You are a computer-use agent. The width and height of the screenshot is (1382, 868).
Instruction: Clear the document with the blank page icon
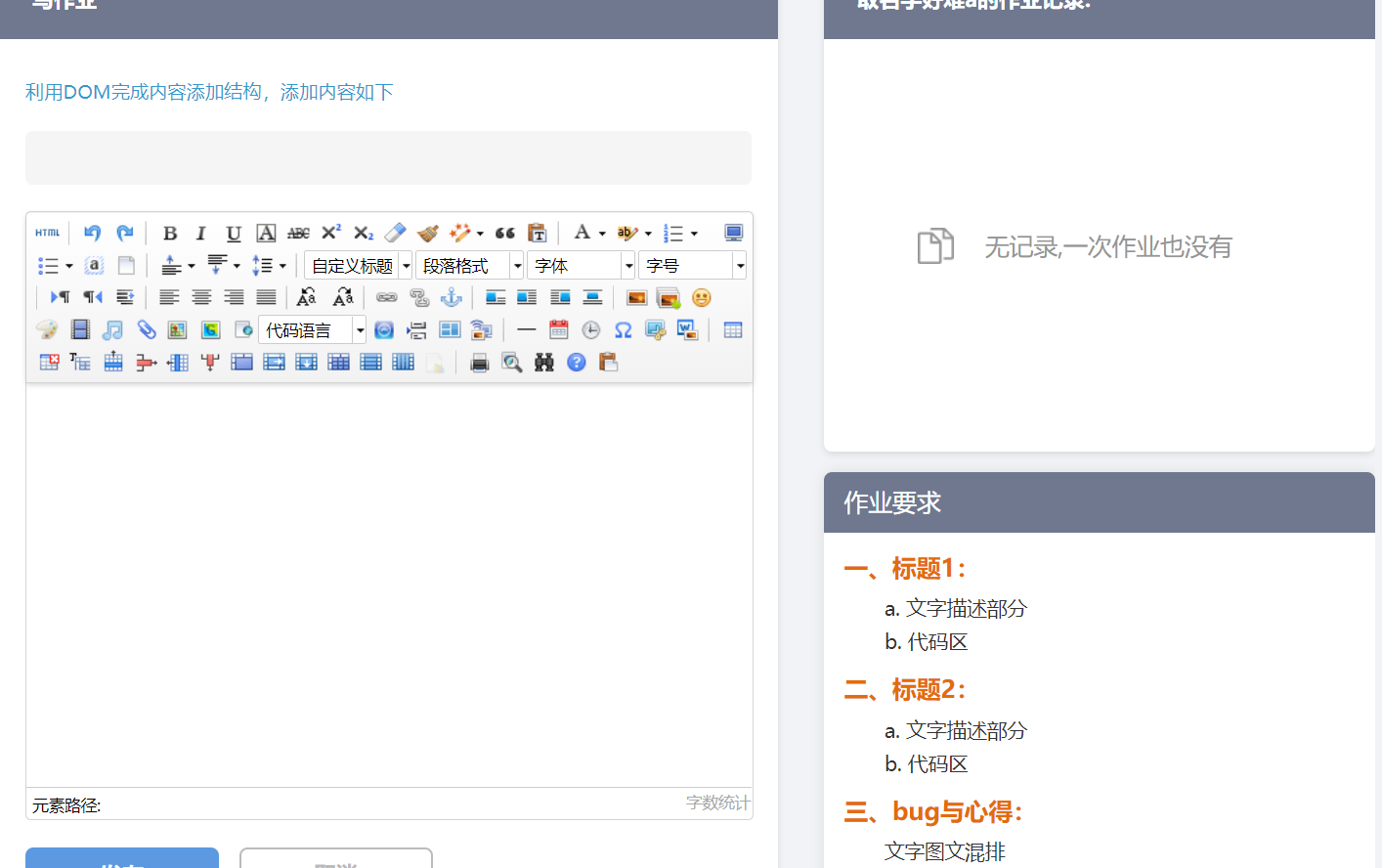(x=126, y=265)
